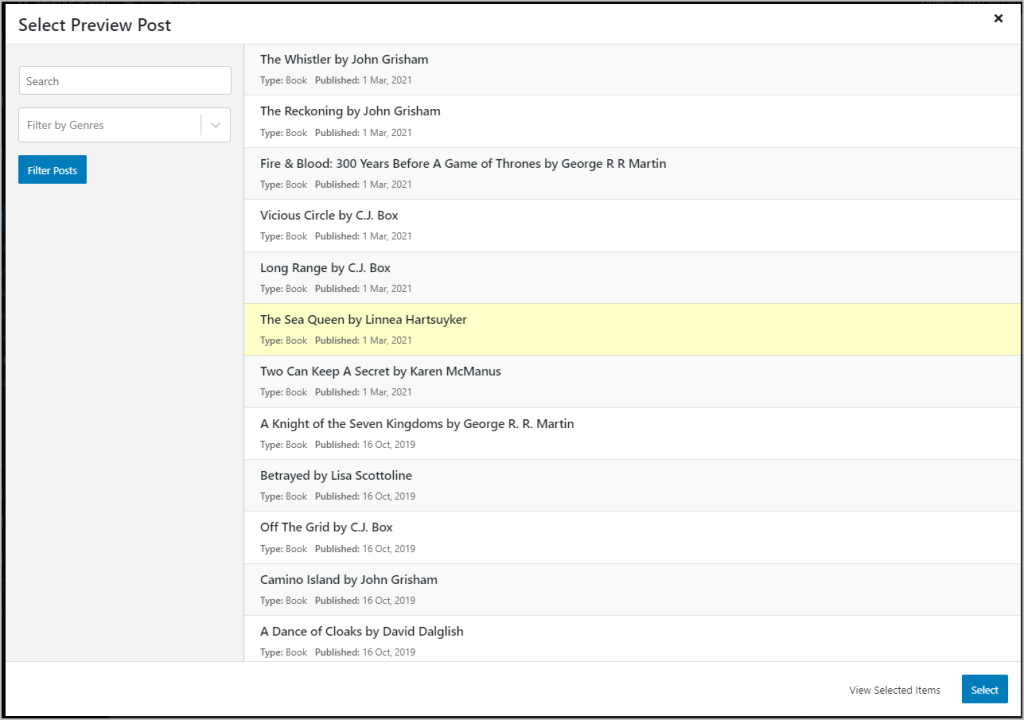The height and width of the screenshot is (720, 1024).
Task: Open View Selected Items link
Action: [x=894, y=690]
